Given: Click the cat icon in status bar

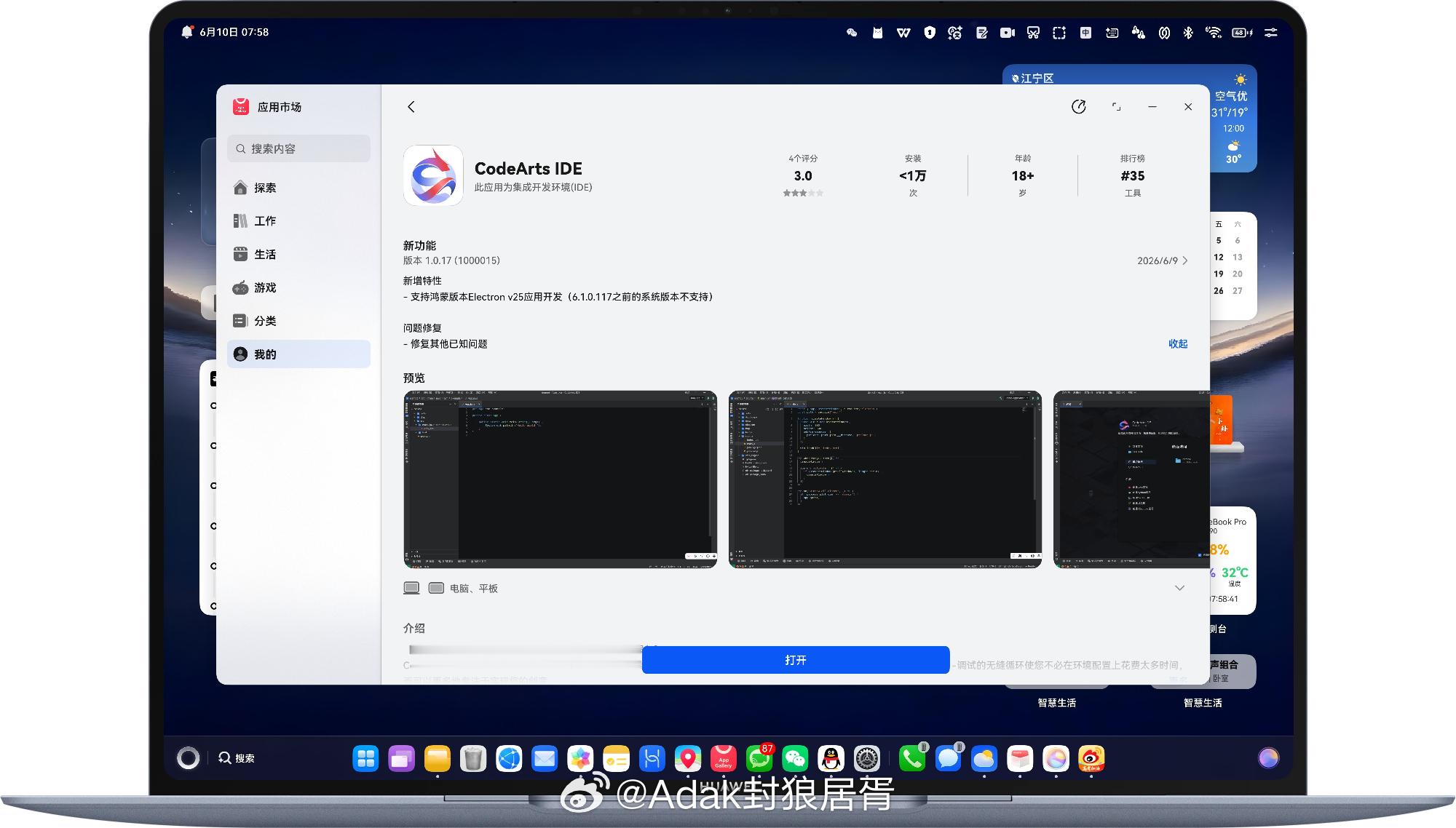Looking at the screenshot, I should pos(878,33).
